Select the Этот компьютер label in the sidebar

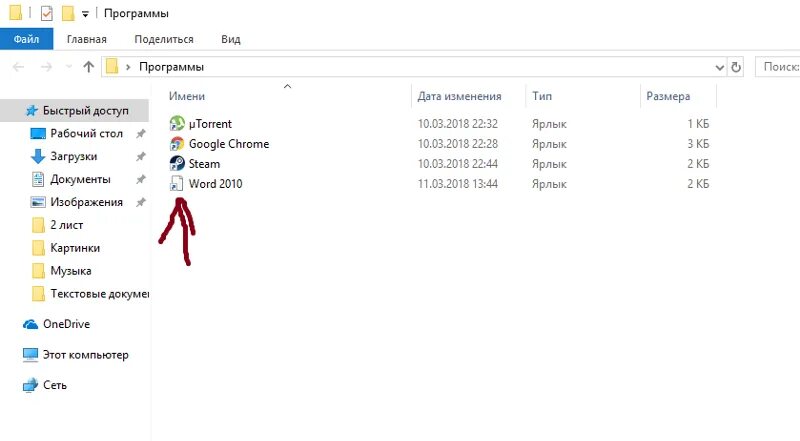[86, 355]
